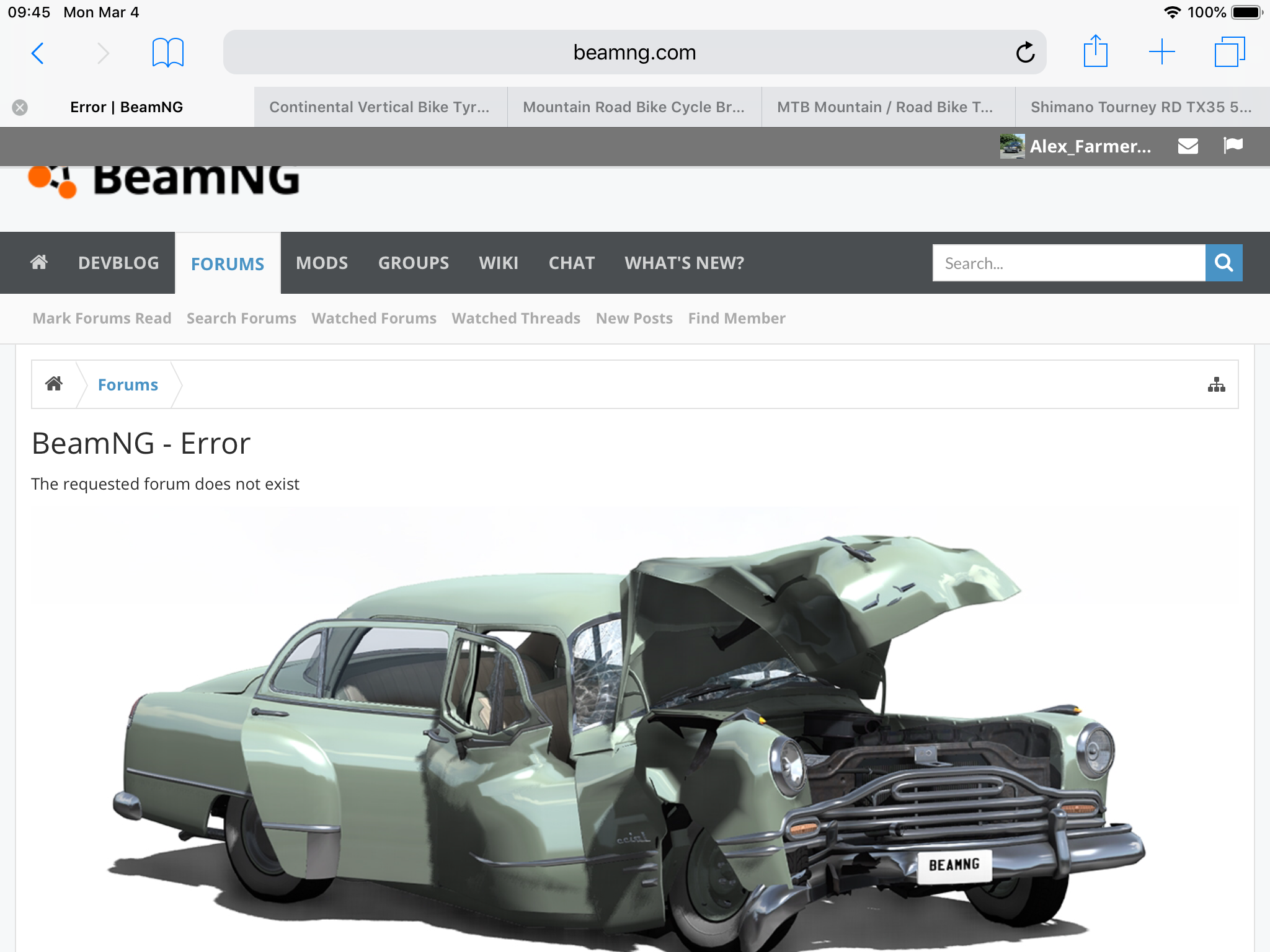Tap the beamng.com address bar

(x=634, y=52)
